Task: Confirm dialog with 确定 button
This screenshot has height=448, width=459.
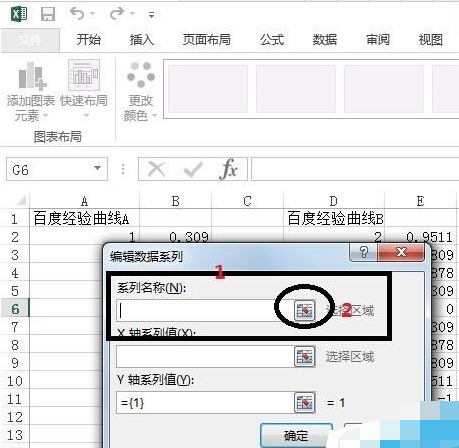Action: (296, 435)
